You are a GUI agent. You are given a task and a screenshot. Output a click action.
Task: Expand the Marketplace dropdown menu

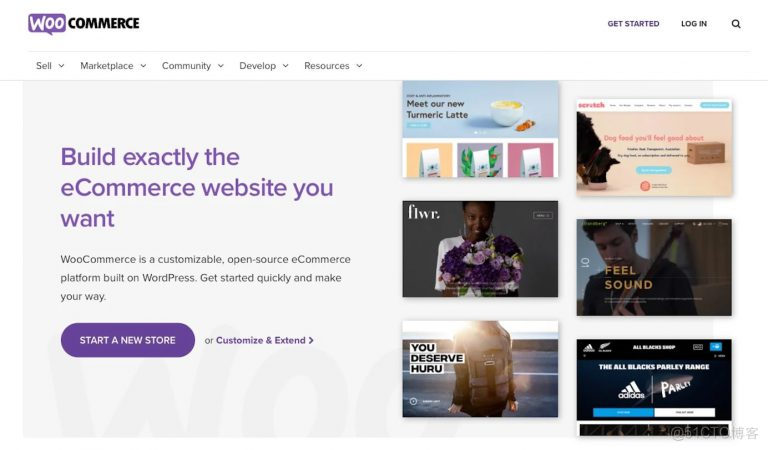click(x=113, y=66)
